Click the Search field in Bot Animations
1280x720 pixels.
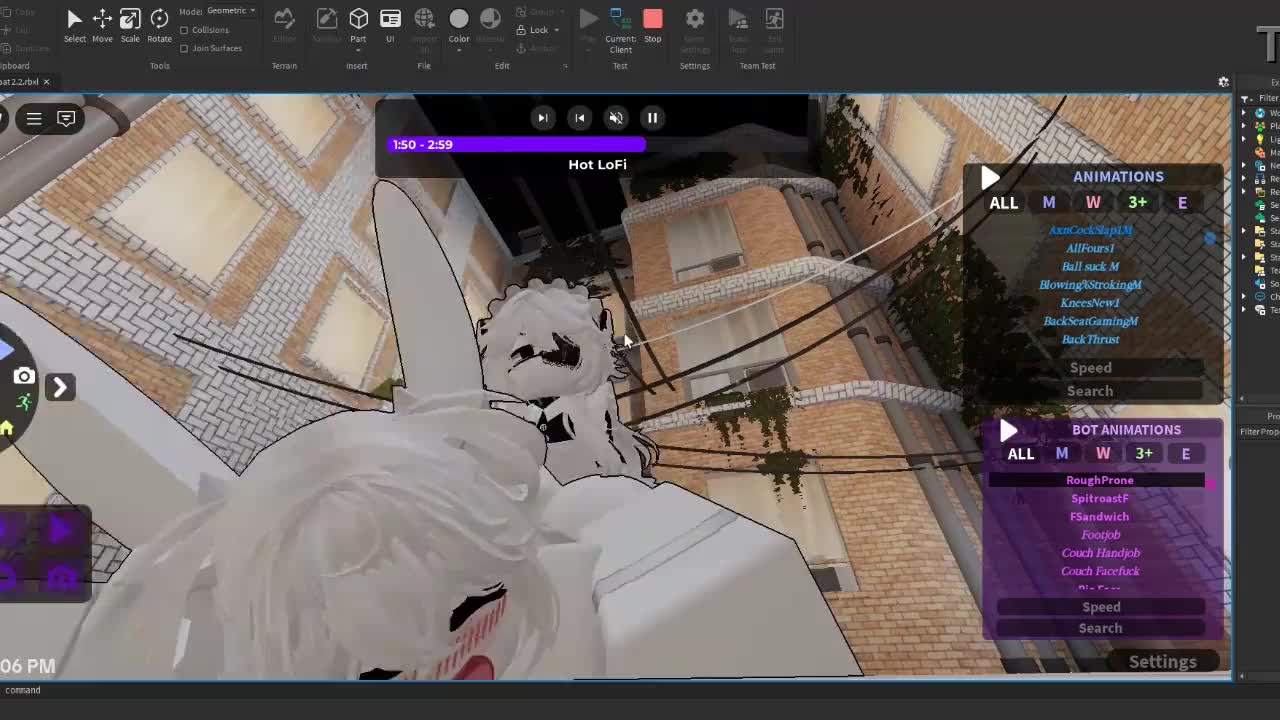point(1100,628)
